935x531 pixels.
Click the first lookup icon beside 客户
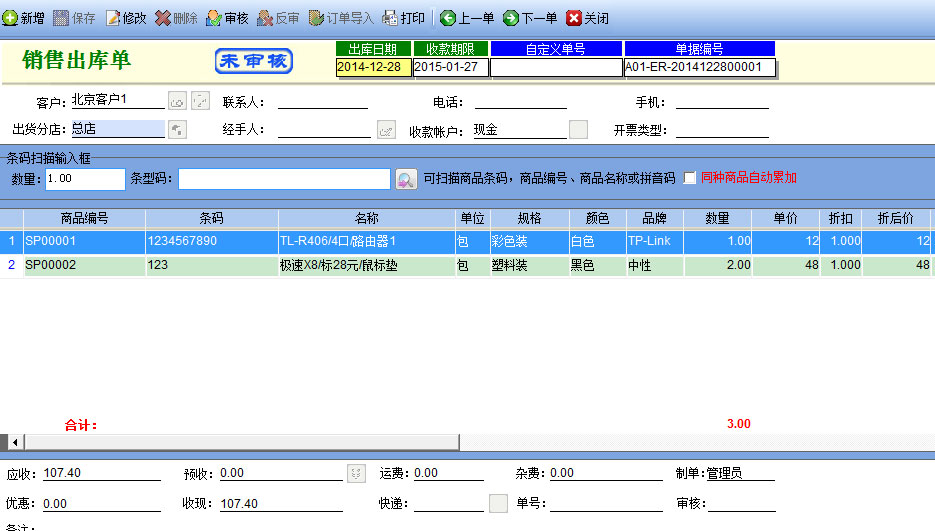tap(177, 101)
